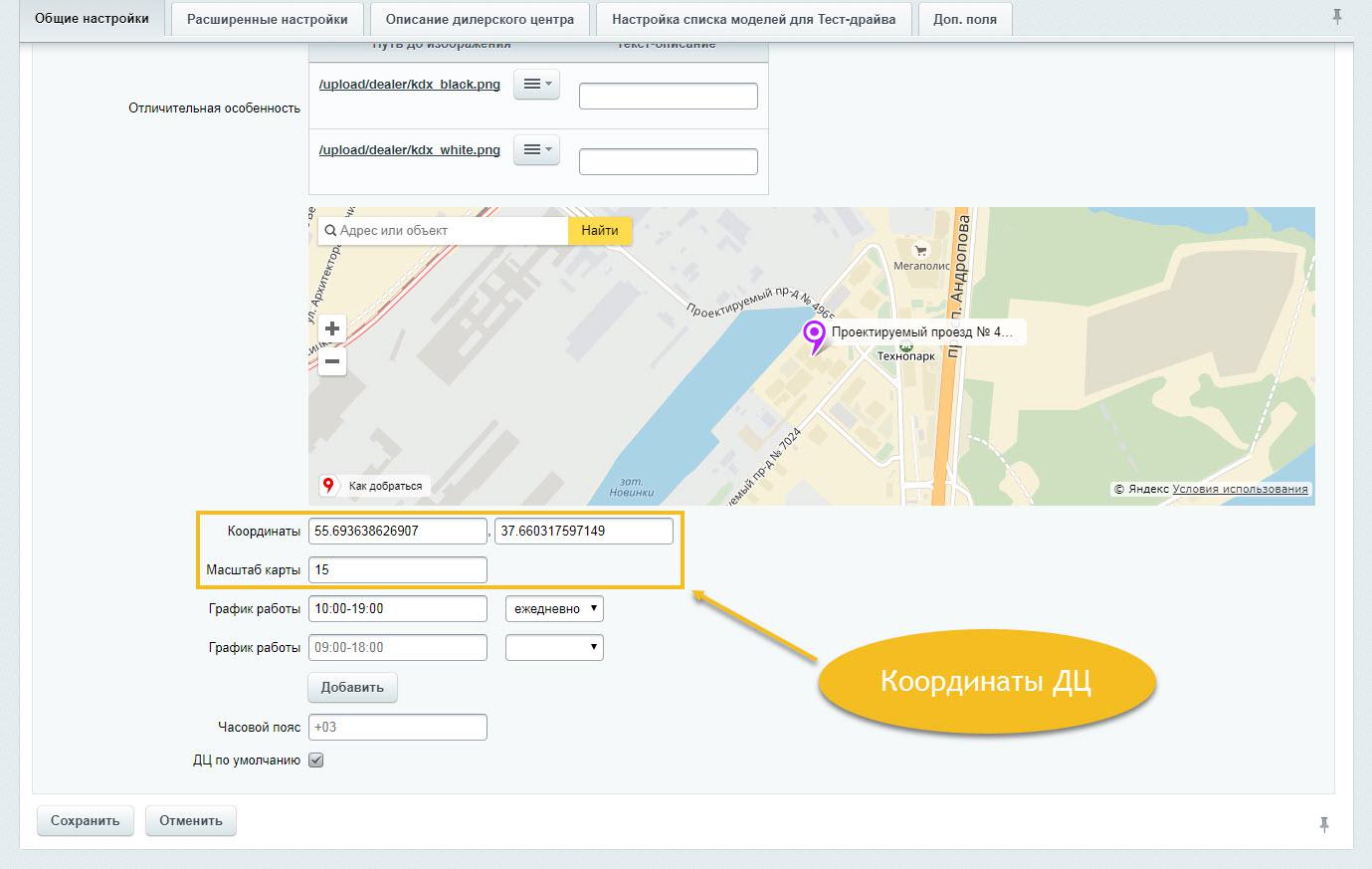The width and height of the screenshot is (1372, 869).
Task: Switch to Расширенные настройки tab
Action: tap(268, 19)
